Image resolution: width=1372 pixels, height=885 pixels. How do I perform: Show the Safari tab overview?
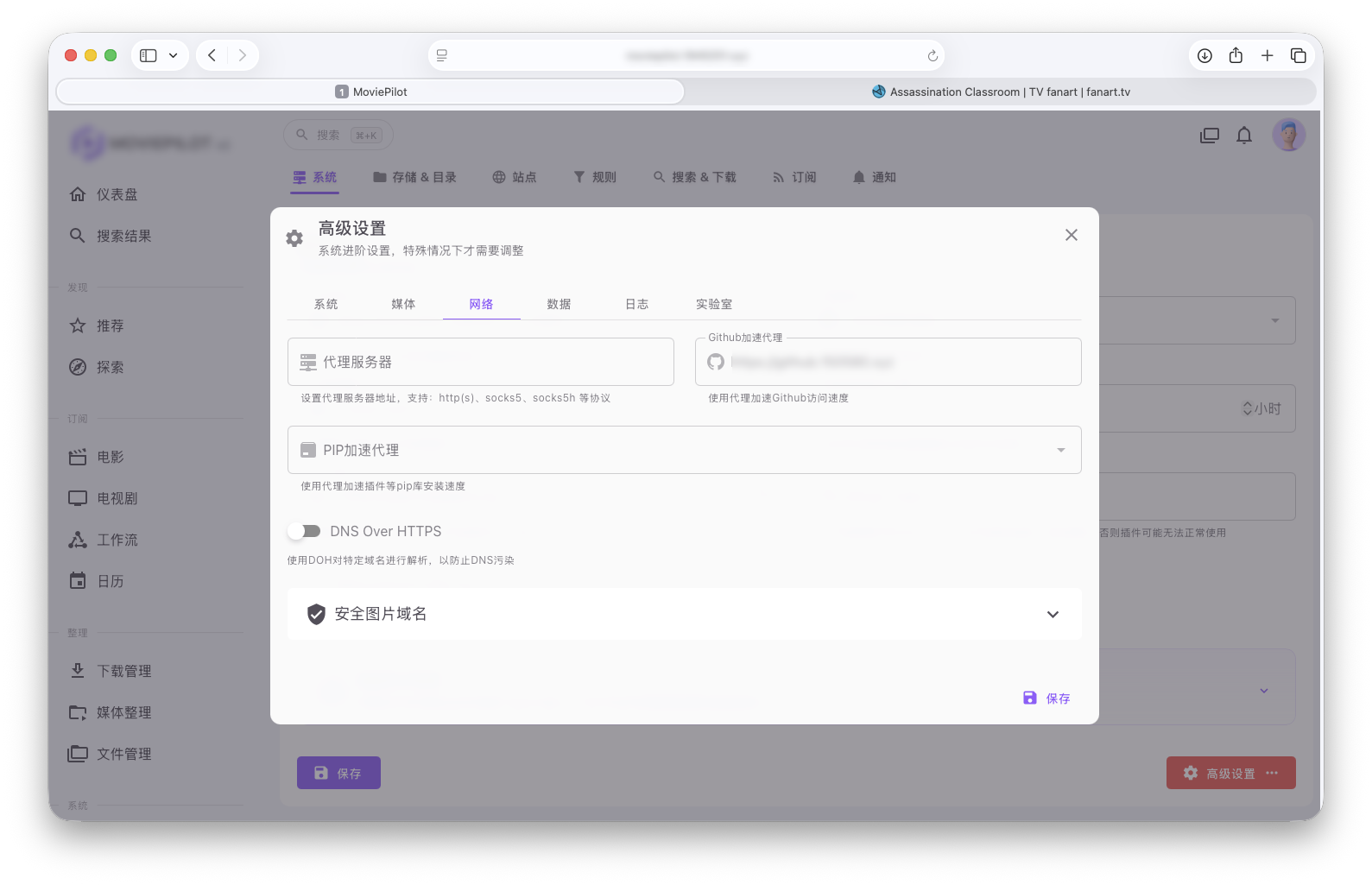[x=1298, y=55]
